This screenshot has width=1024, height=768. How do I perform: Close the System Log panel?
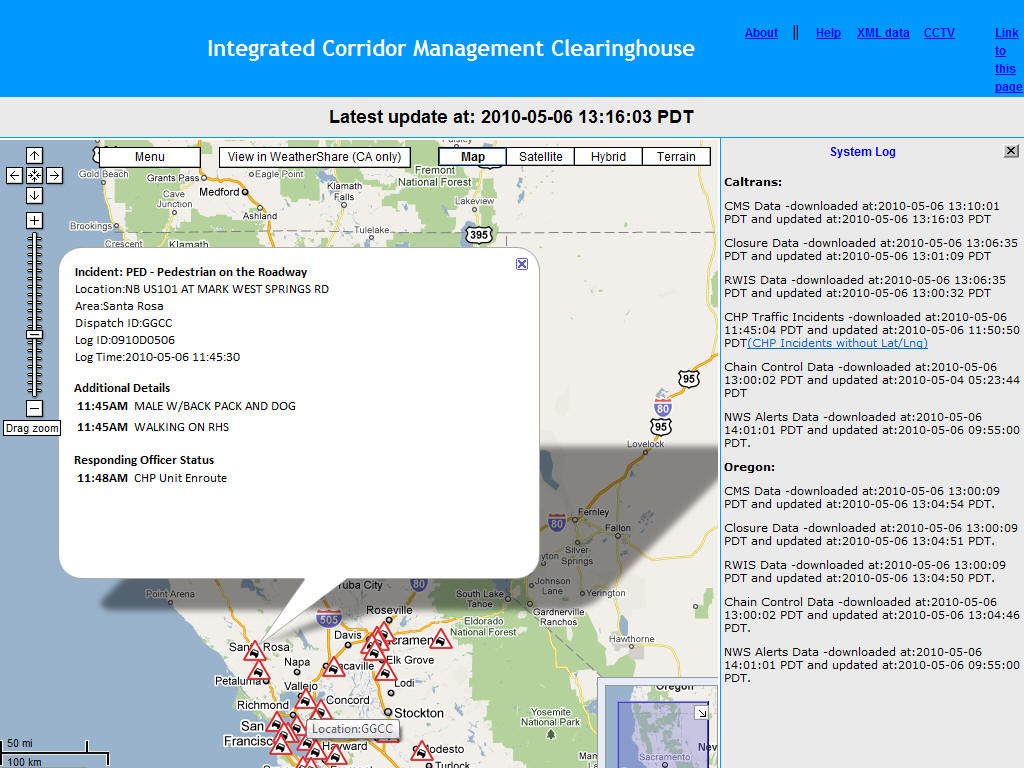coord(1011,151)
